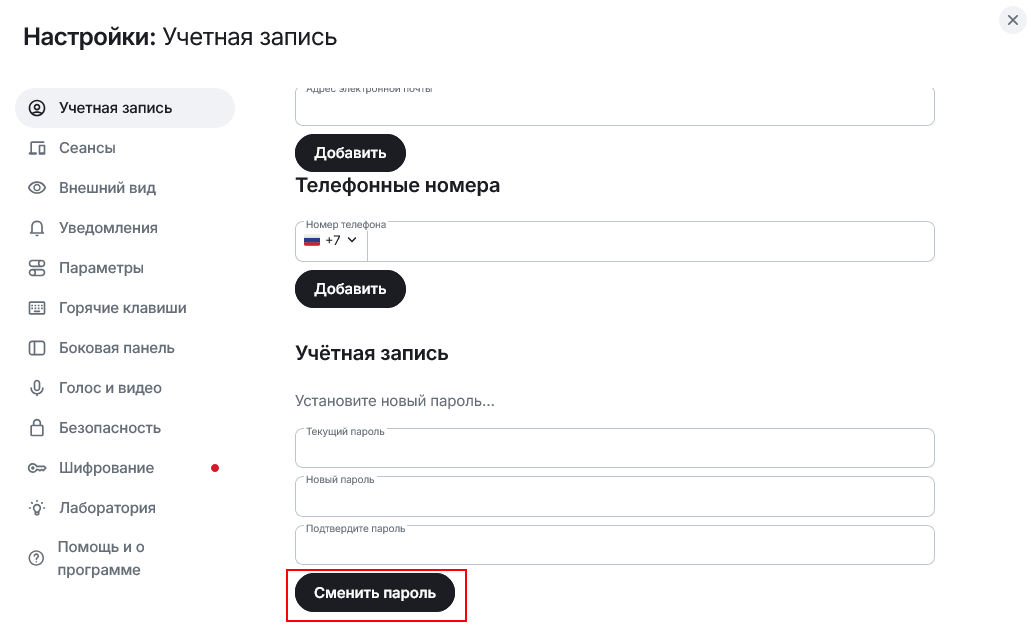Click the Keyboard shortcuts icon
The height and width of the screenshot is (630, 1033).
[37, 308]
